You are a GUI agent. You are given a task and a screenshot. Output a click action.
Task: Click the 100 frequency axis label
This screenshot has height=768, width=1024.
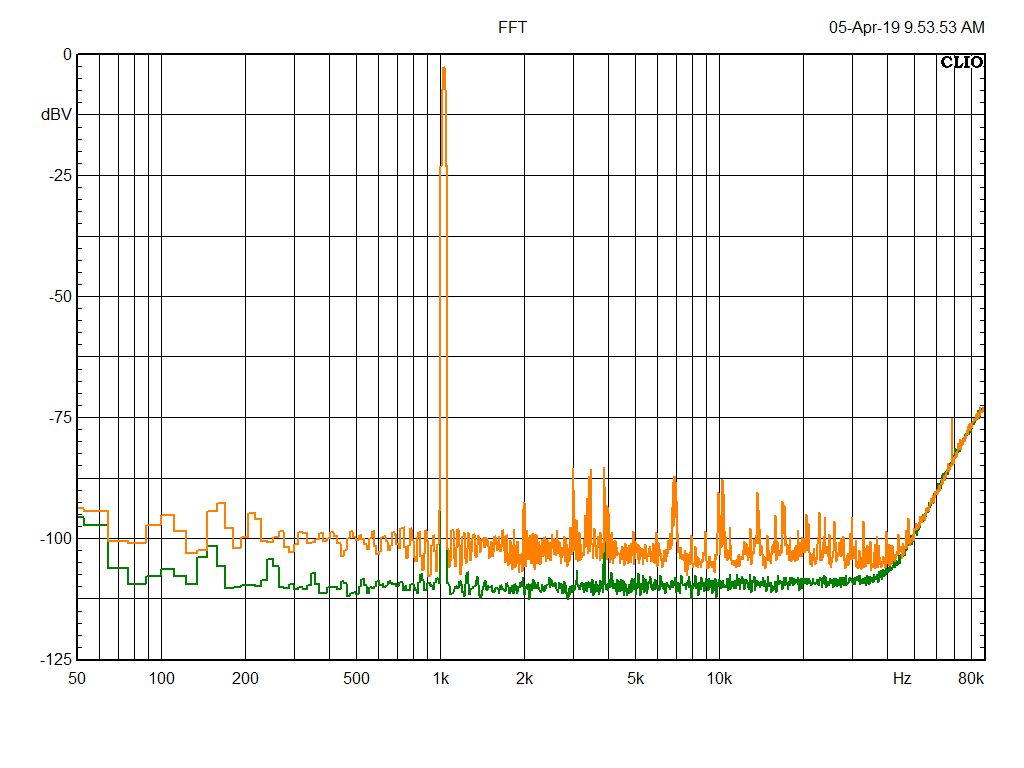pyautogui.click(x=161, y=679)
